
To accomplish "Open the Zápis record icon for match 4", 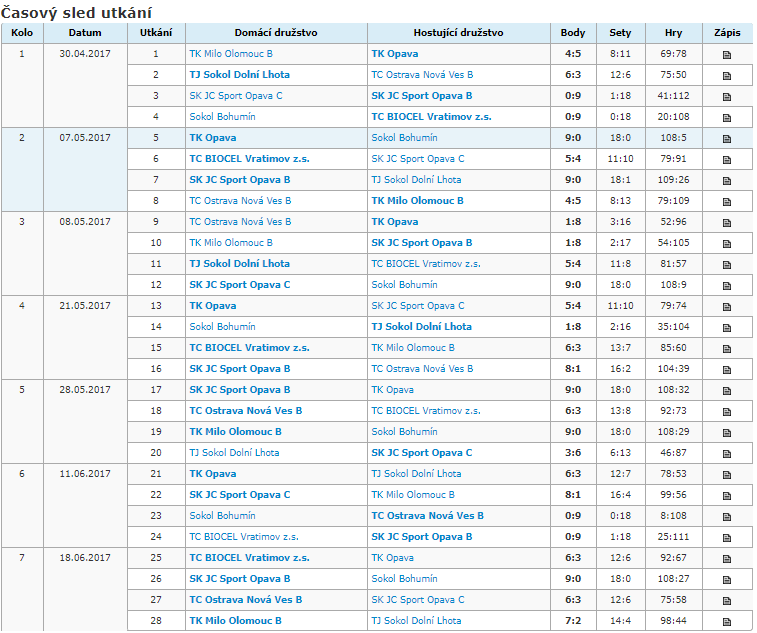I will (727, 117).
